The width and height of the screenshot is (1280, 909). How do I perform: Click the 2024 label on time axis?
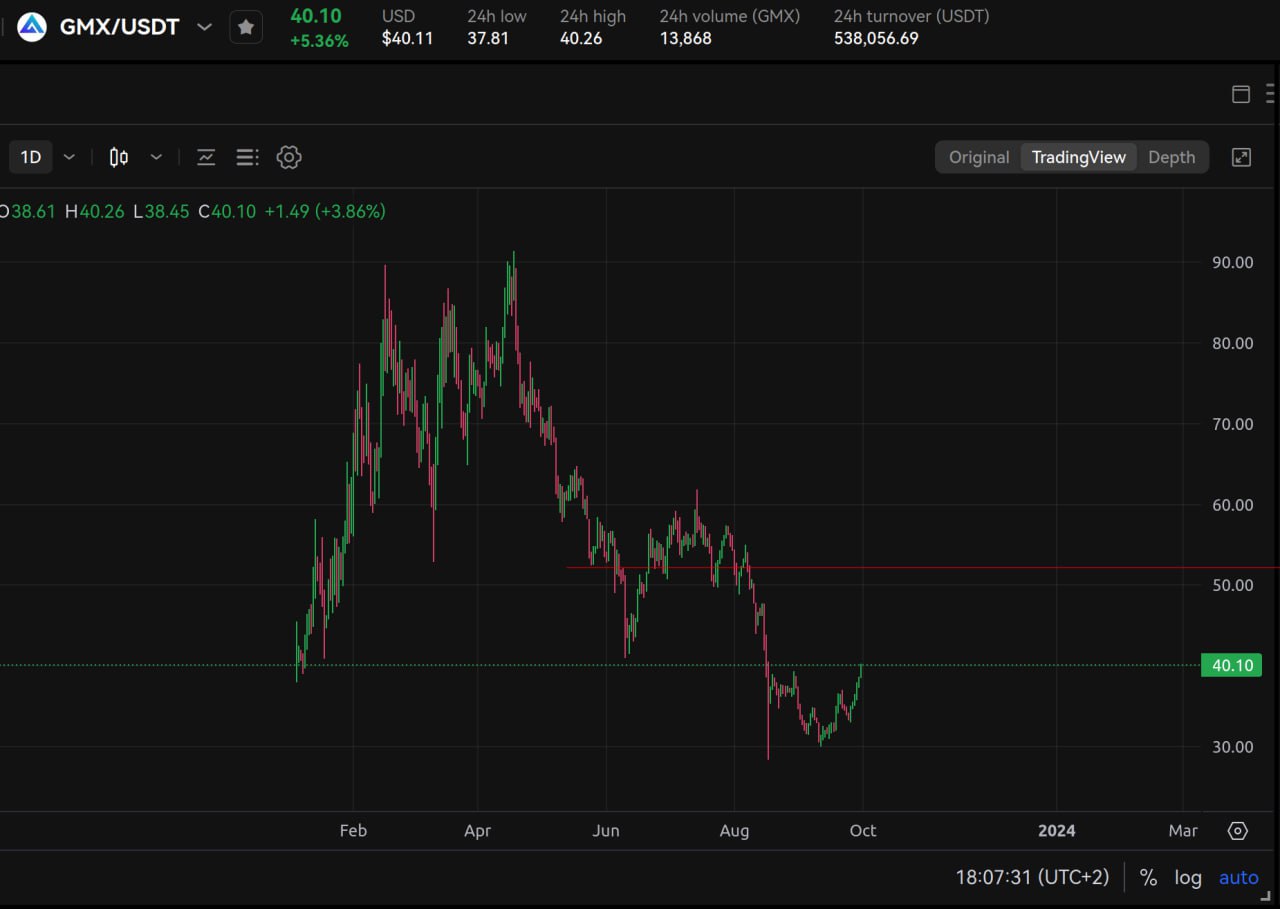pyautogui.click(x=1057, y=831)
